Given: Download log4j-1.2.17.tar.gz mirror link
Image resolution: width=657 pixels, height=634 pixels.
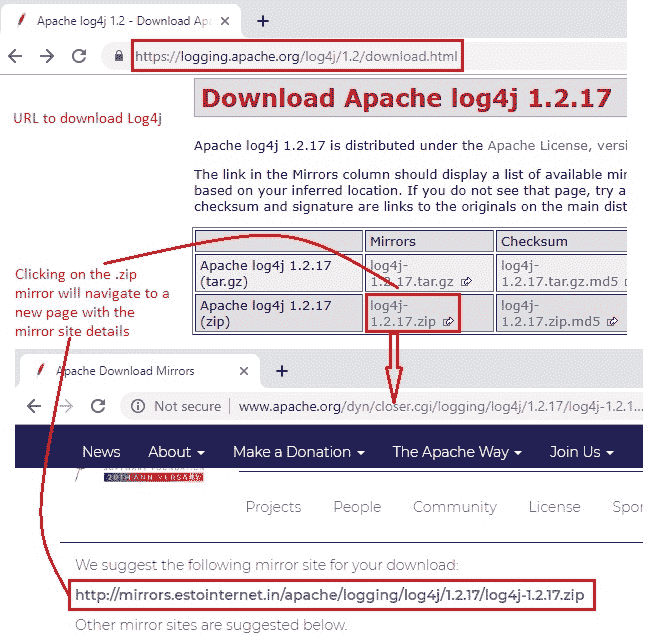Looking at the screenshot, I should click(x=412, y=274).
